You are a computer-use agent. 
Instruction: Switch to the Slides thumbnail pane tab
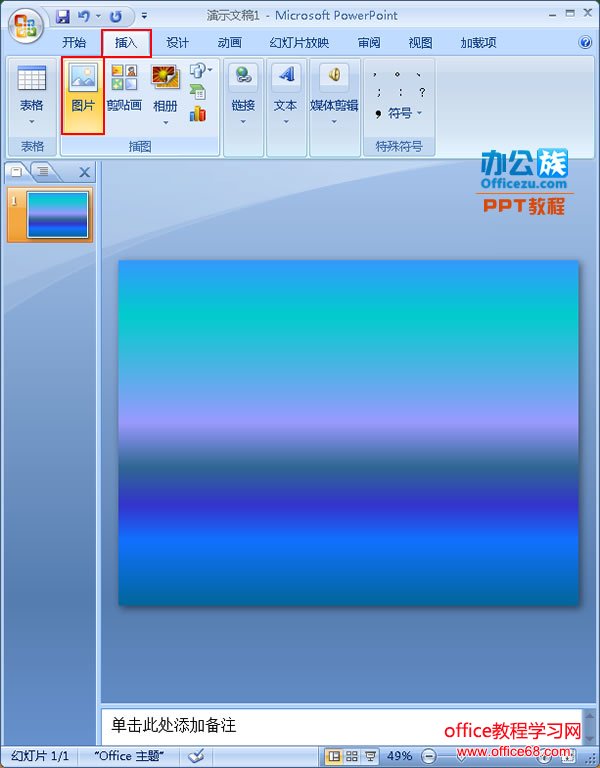pyautogui.click(x=17, y=171)
